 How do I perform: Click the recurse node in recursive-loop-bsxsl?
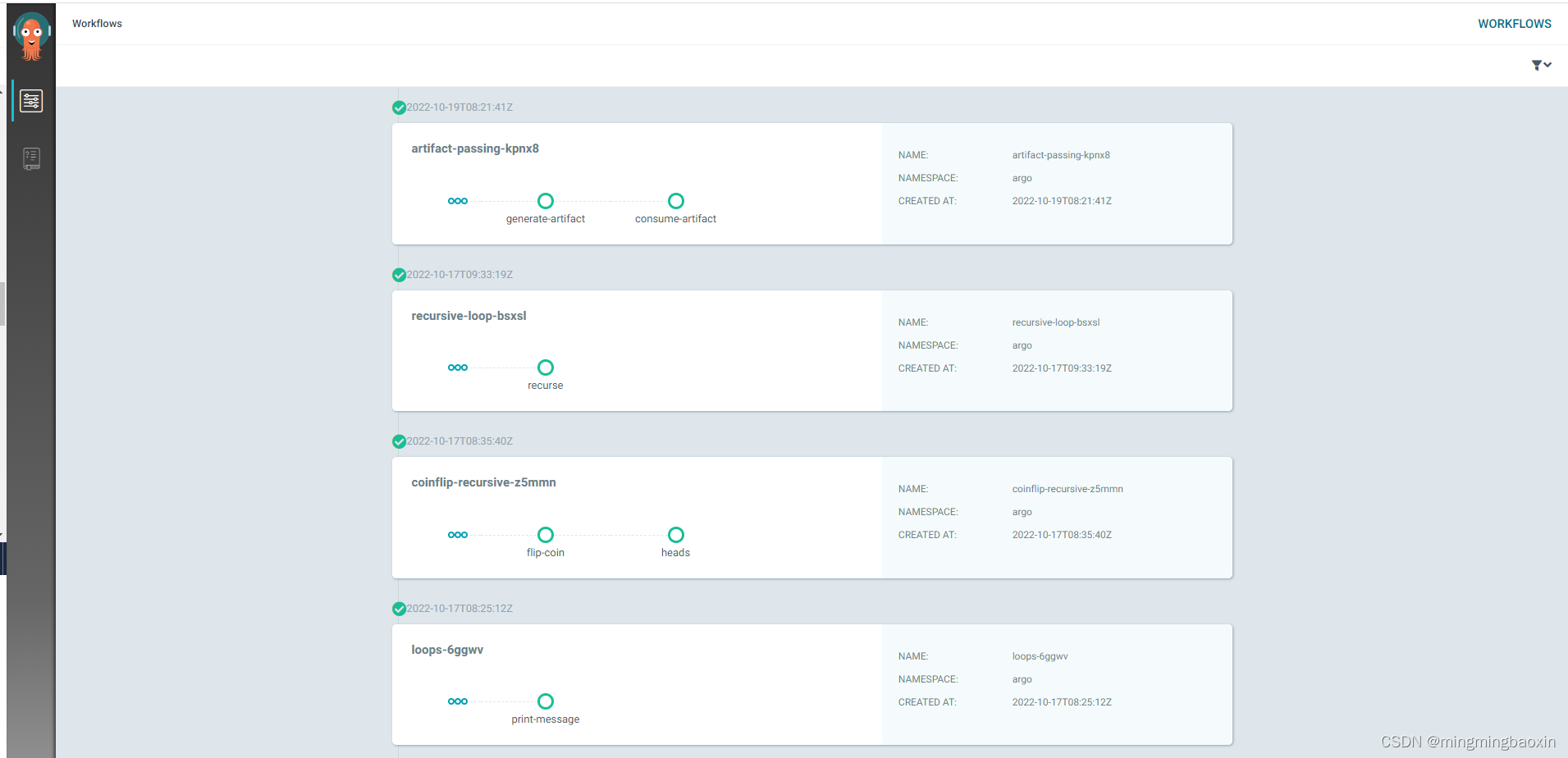click(545, 367)
